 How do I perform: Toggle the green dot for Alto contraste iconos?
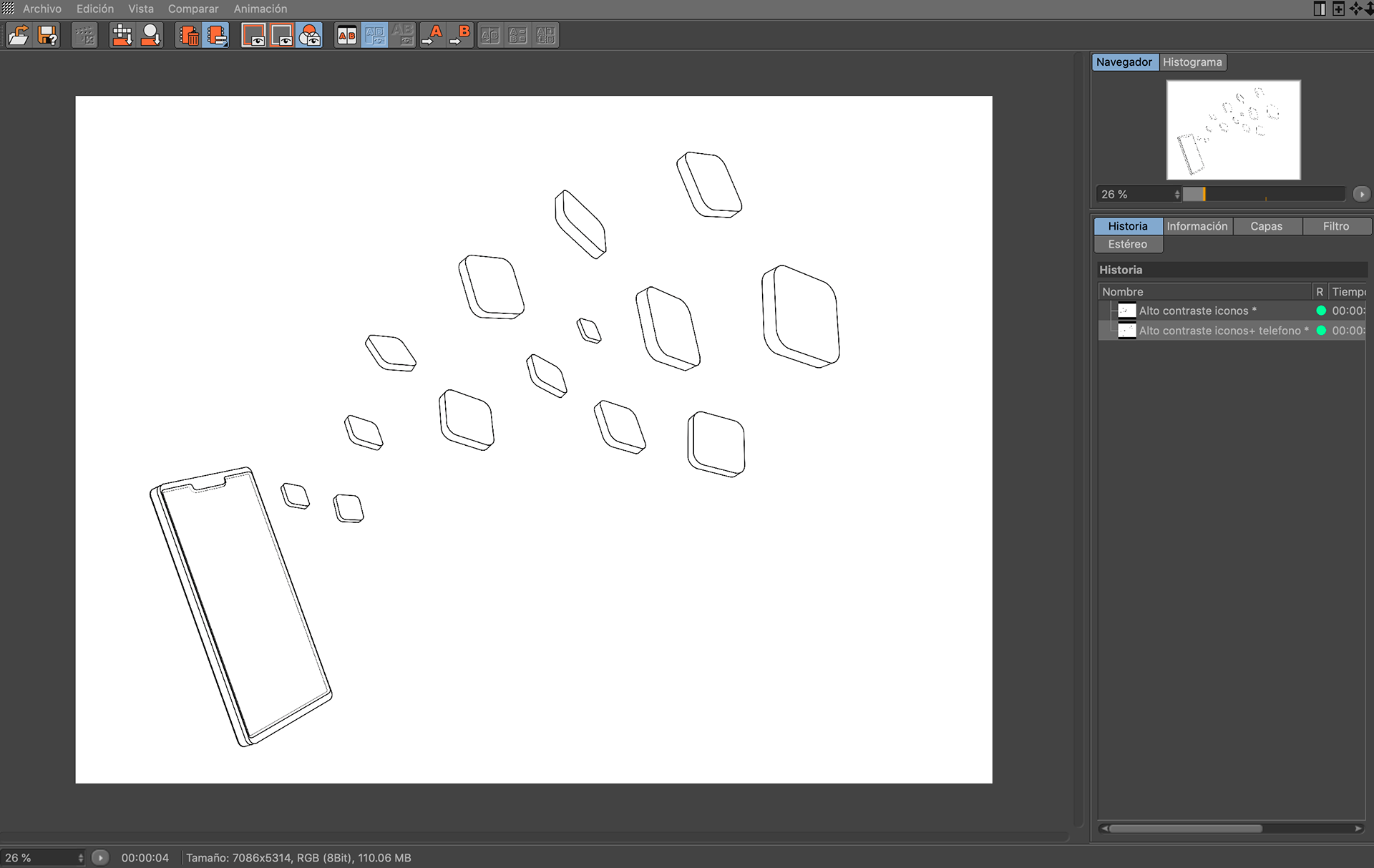[1321, 311]
